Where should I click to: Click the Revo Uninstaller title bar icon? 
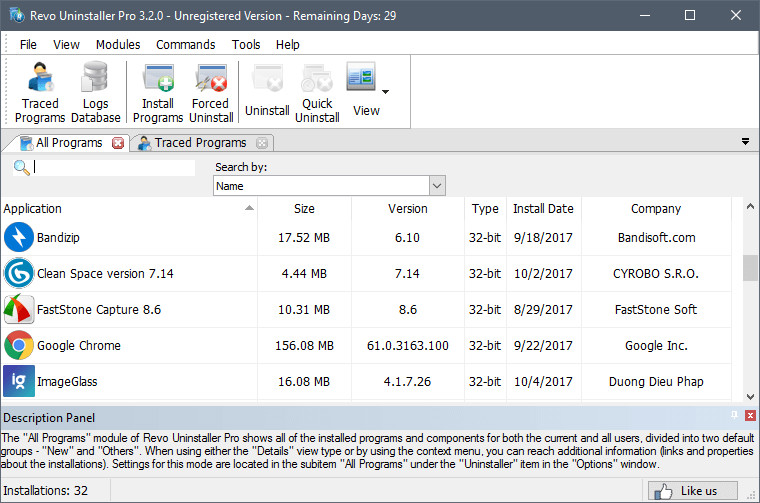click(x=16, y=15)
